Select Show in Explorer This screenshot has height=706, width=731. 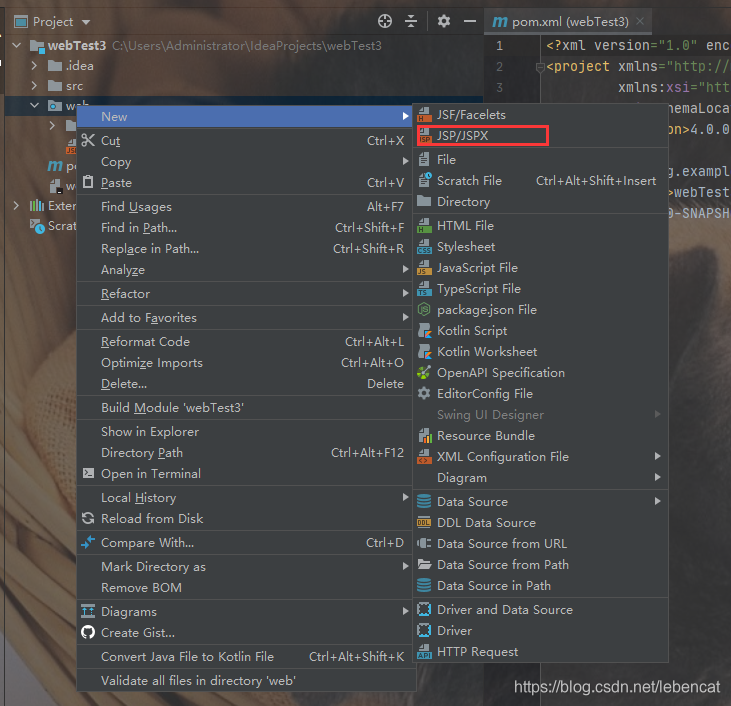click(245, 431)
